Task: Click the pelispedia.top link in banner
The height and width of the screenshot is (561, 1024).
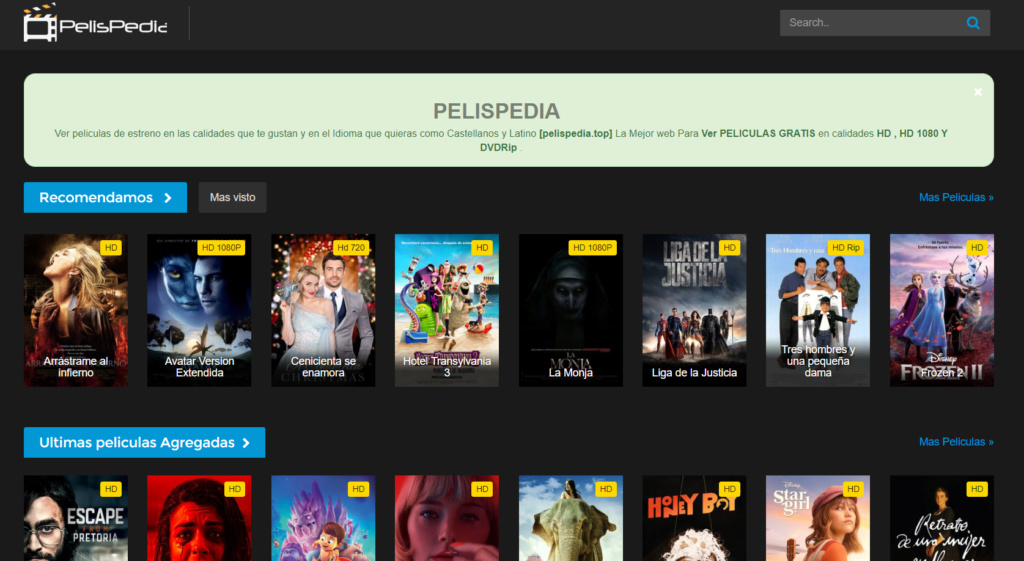Action: [x=575, y=133]
